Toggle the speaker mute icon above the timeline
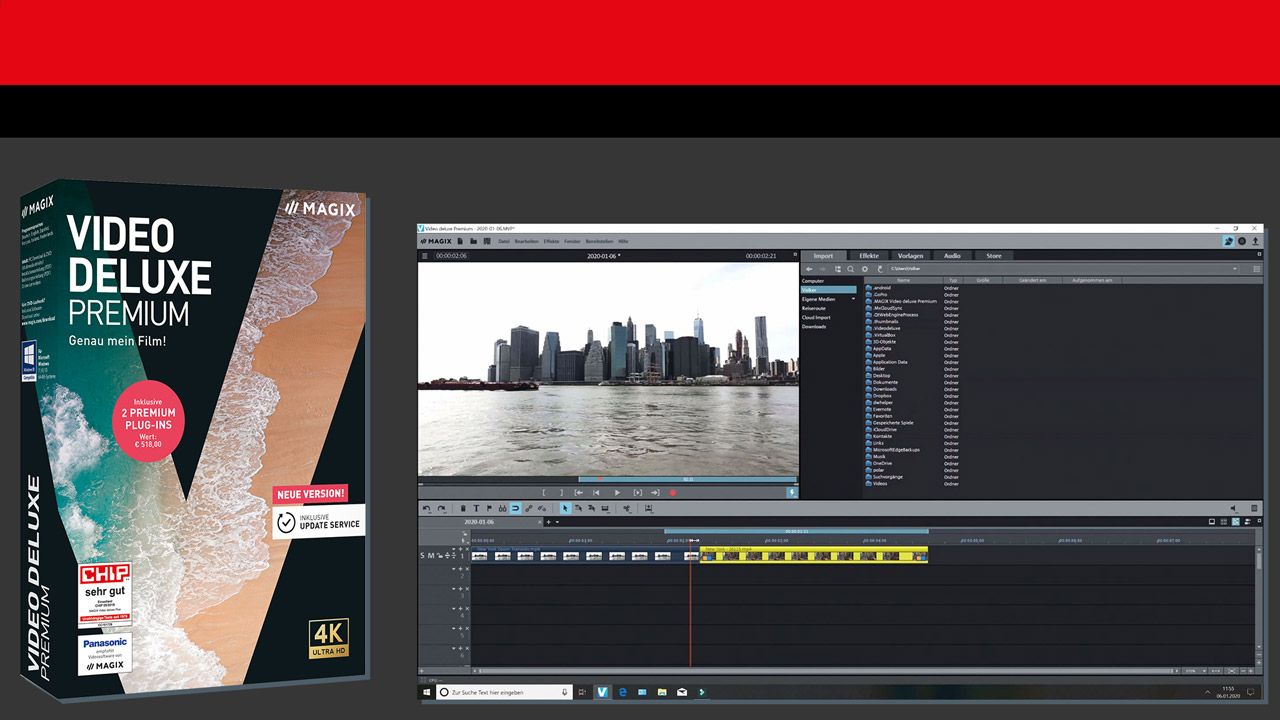The image size is (1280, 720). pos(1233,508)
